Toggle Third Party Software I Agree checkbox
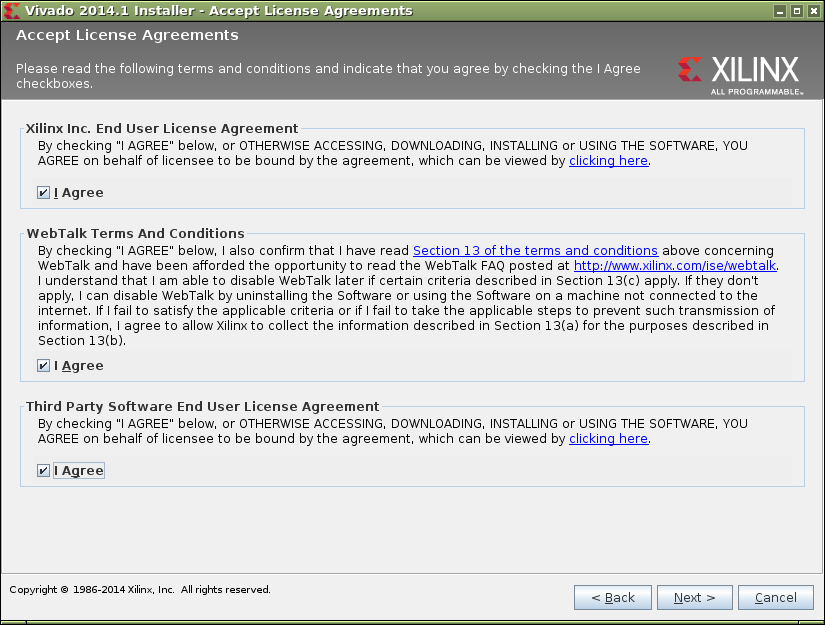Viewport: 825px width, 625px height. click(x=44, y=470)
